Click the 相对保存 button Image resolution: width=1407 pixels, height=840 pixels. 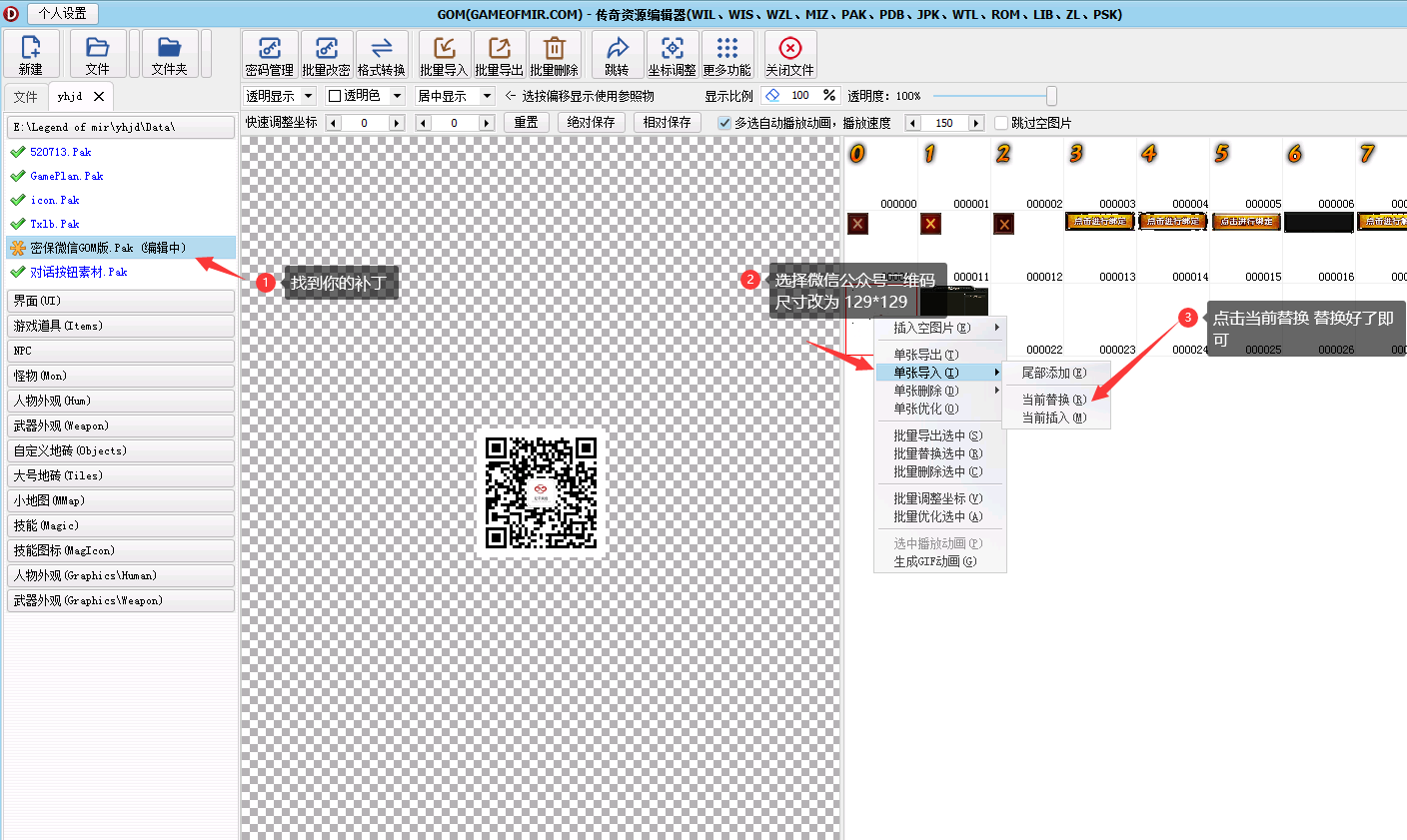coord(668,122)
